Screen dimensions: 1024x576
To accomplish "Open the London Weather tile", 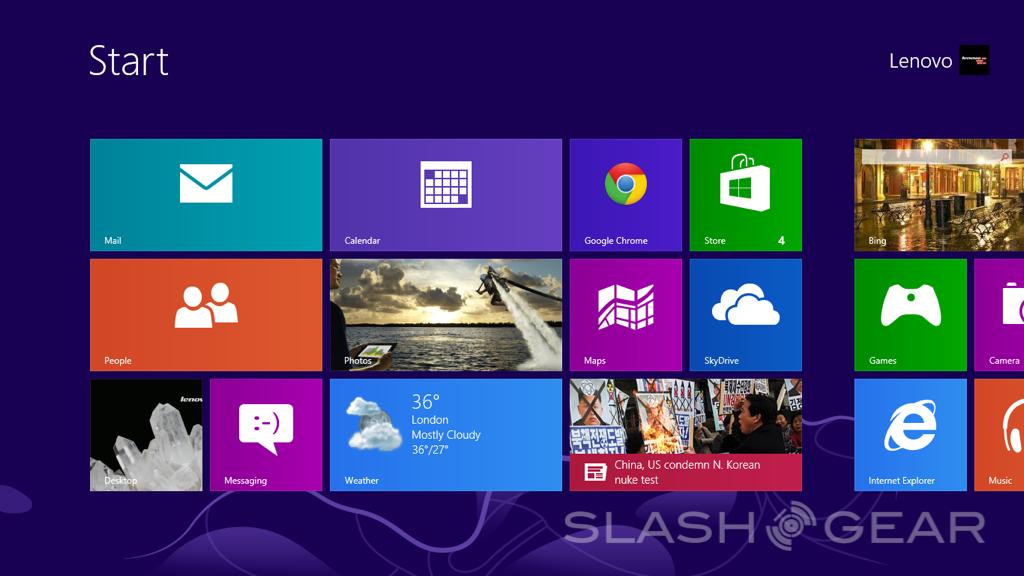I will [445, 435].
